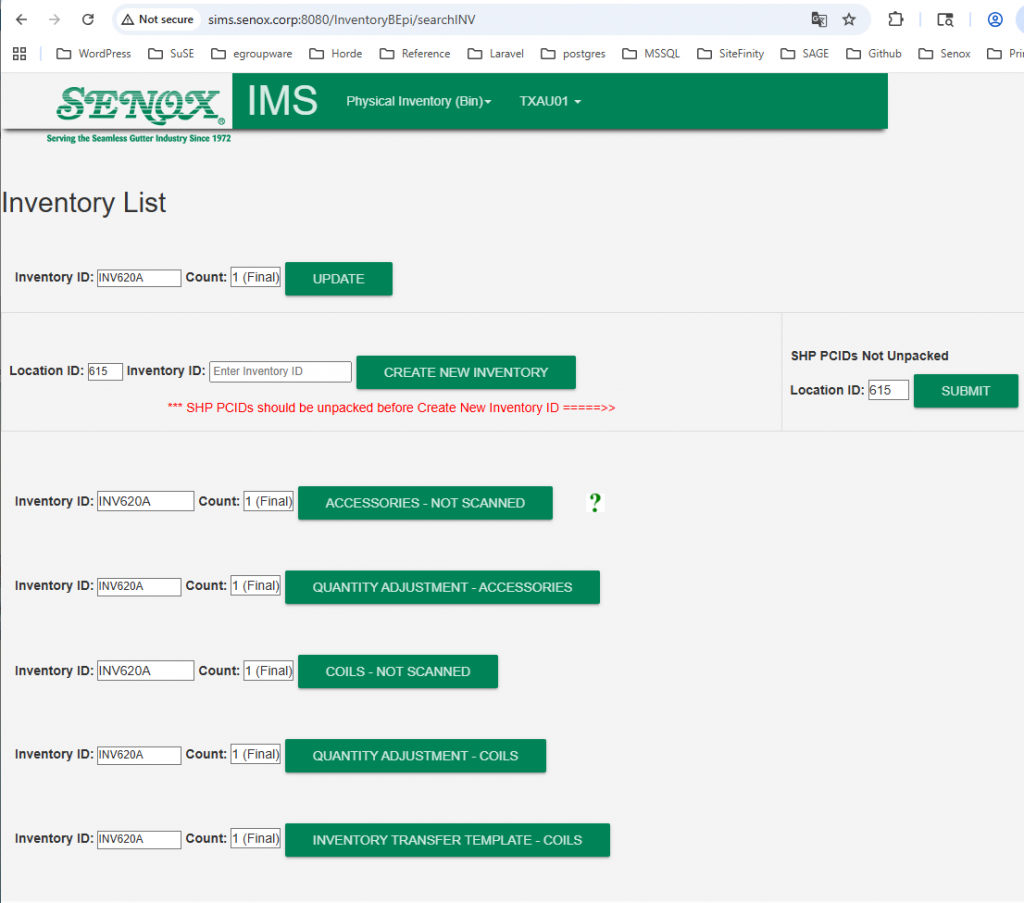The width and height of the screenshot is (1024, 903).
Task: Click the Not secure site info badge
Action: 157,19
